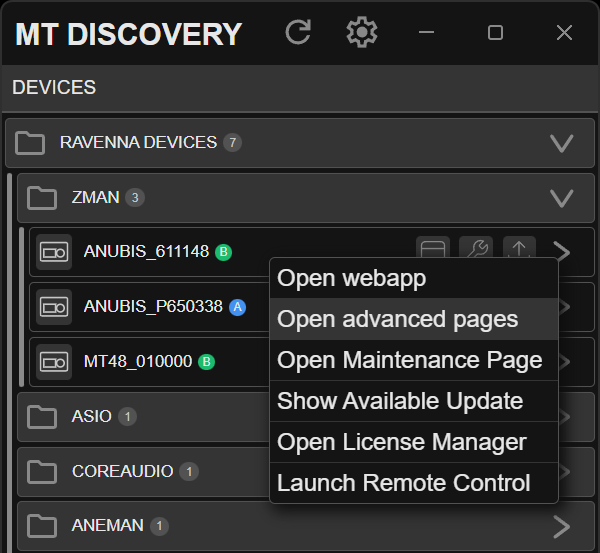The width and height of the screenshot is (600, 553).
Task: Select Show Available Update menu entry
Action: pyautogui.click(x=414, y=401)
